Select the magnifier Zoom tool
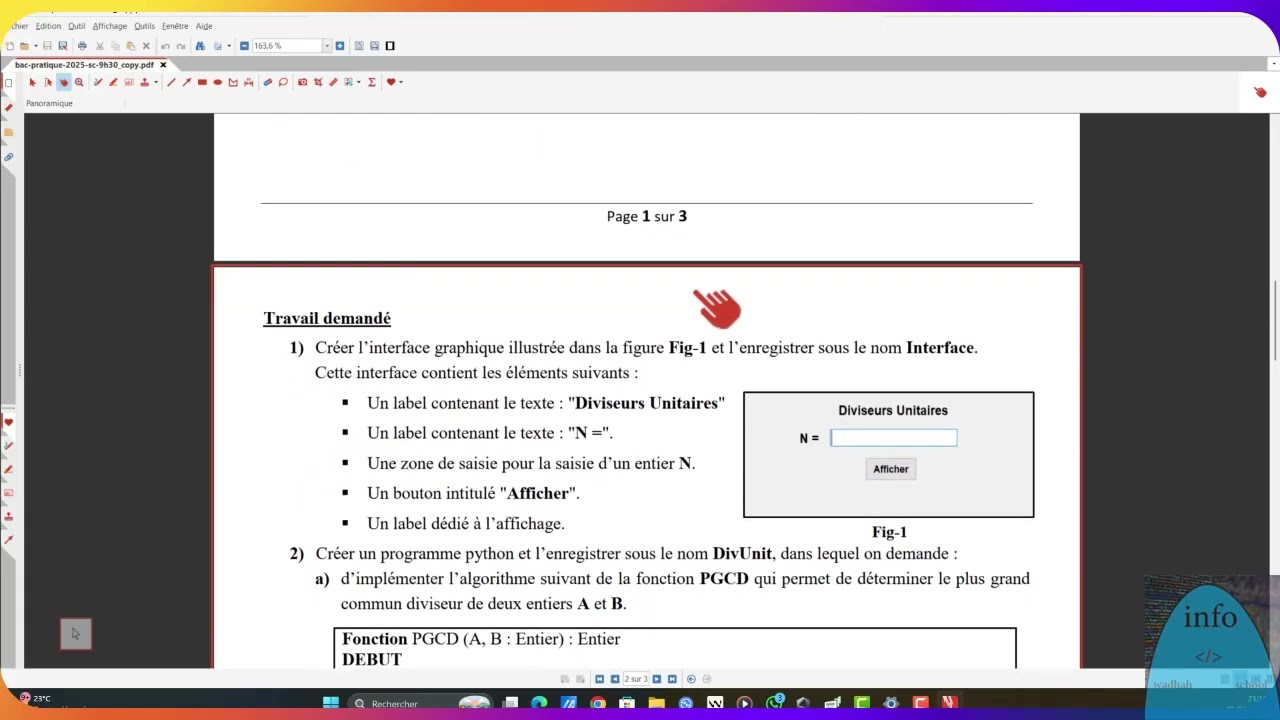This screenshot has width=1280, height=720. tap(79, 82)
